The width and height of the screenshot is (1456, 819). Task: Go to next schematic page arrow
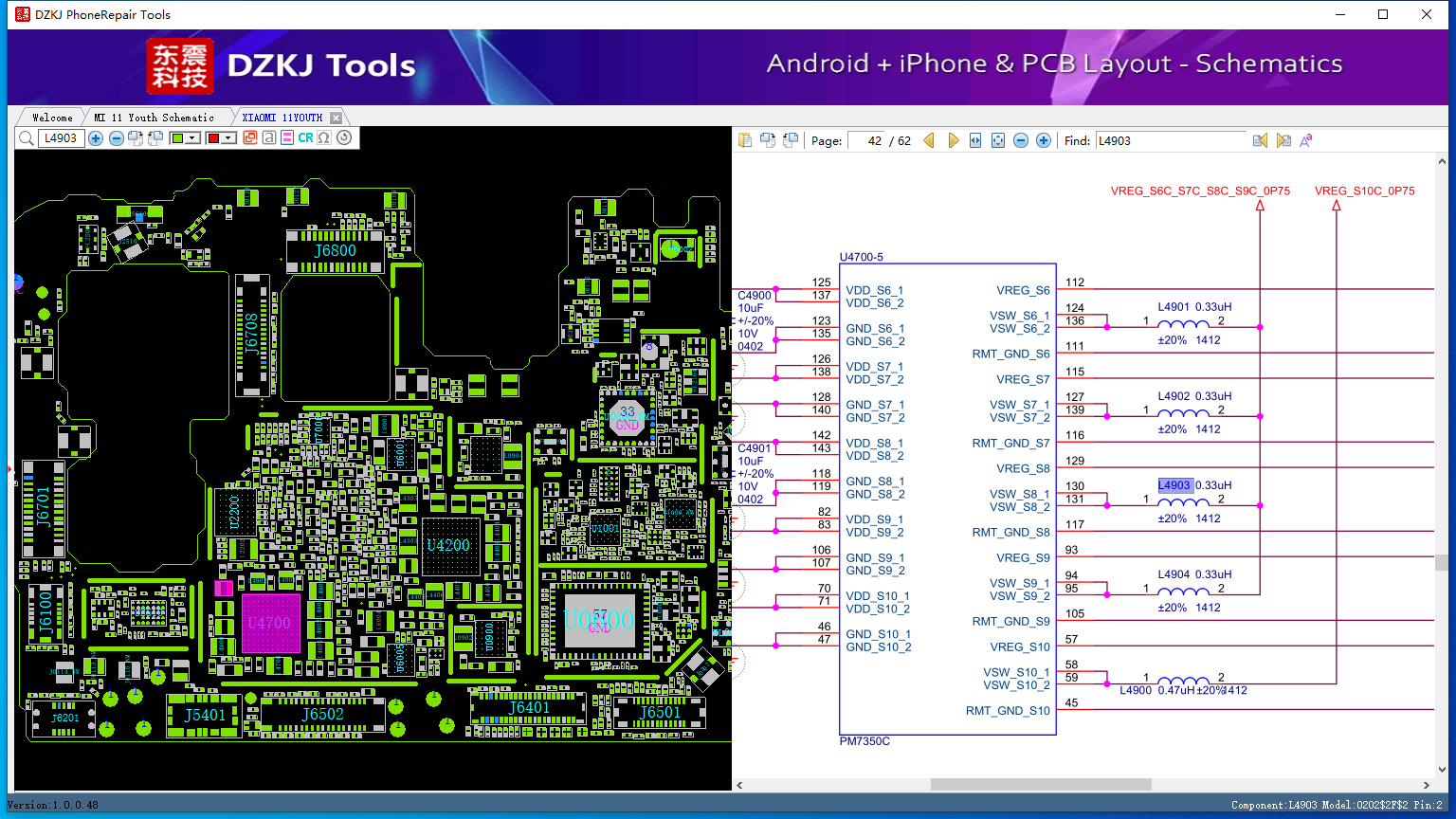click(x=953, y=140)
